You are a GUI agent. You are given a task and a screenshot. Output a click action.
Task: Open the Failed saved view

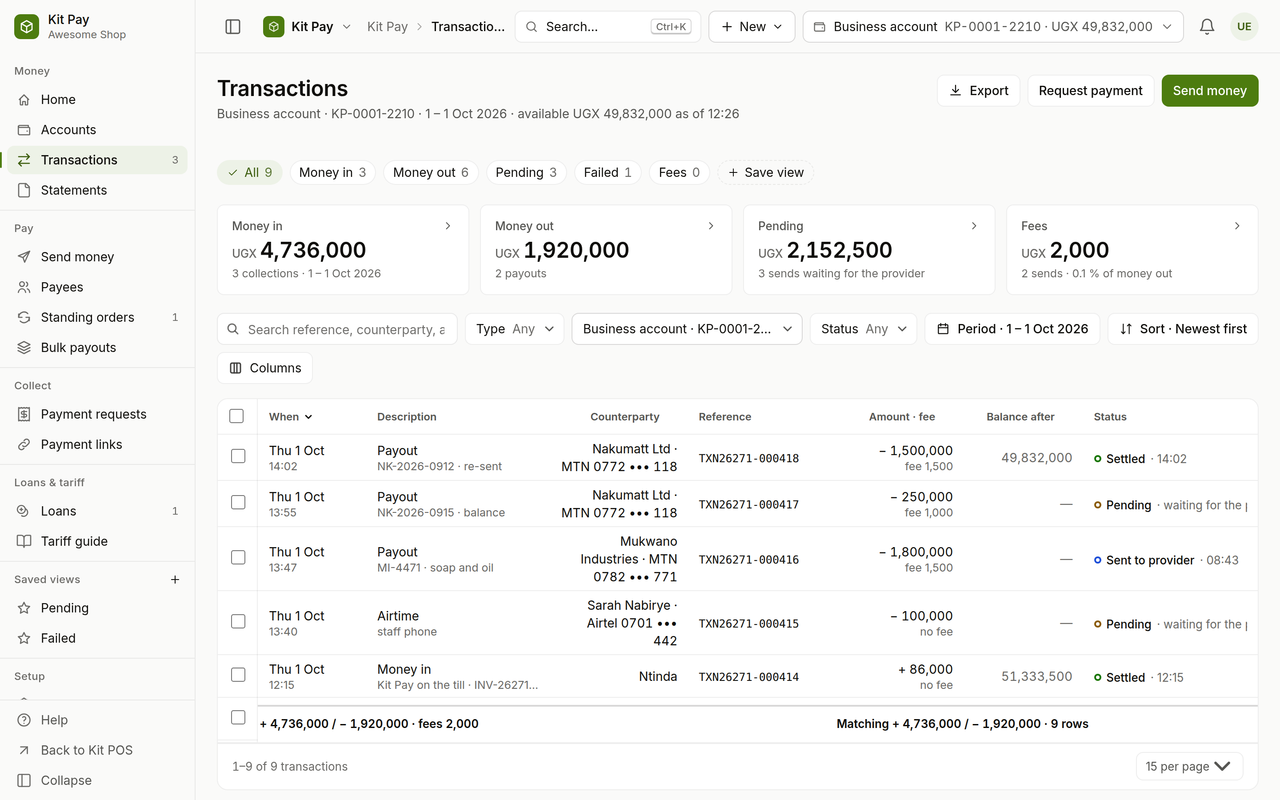pos(97,638)
